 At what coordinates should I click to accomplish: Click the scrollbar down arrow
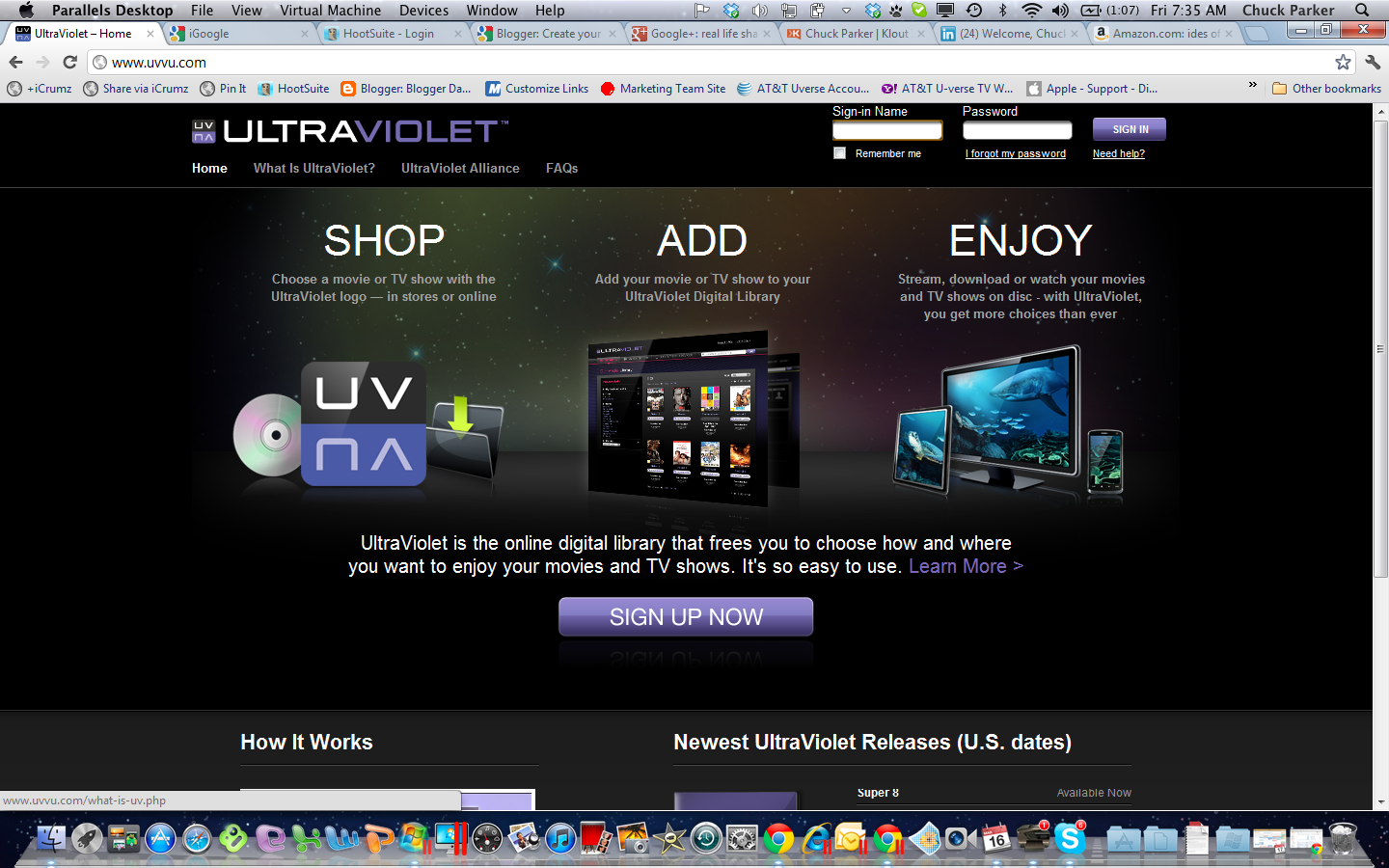tap(1380, 801)
